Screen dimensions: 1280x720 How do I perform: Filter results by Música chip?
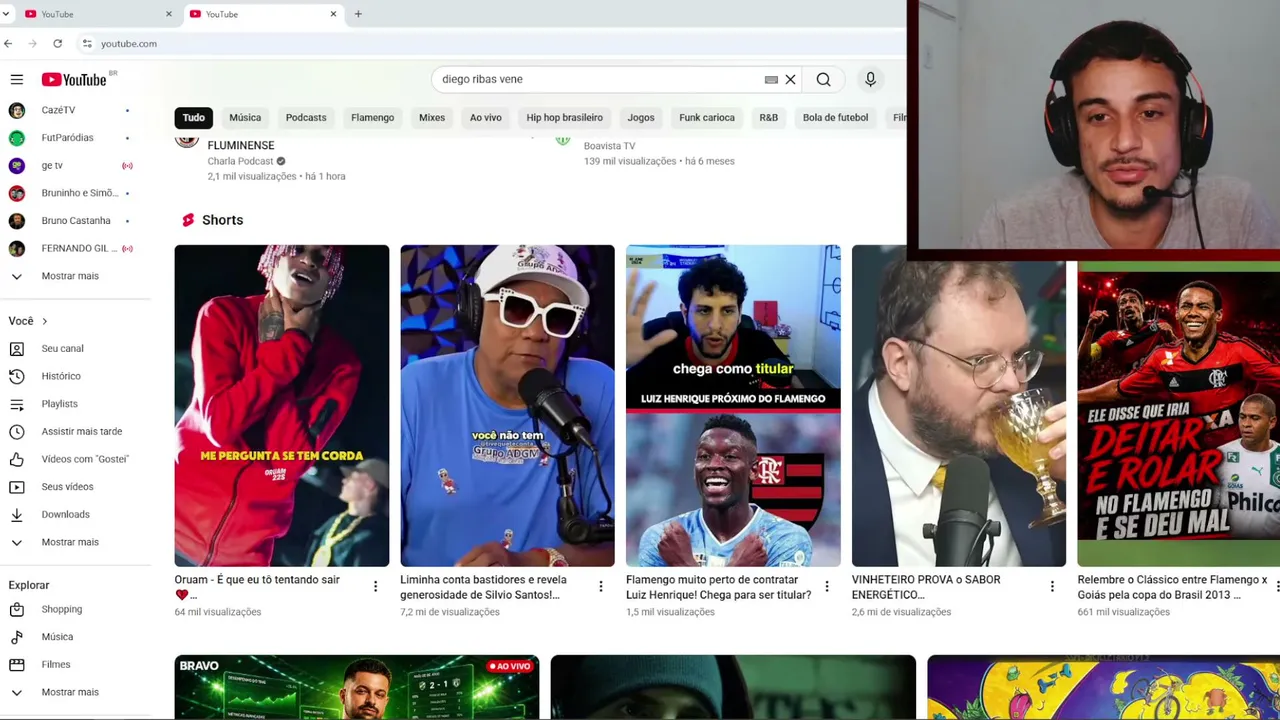245,118
